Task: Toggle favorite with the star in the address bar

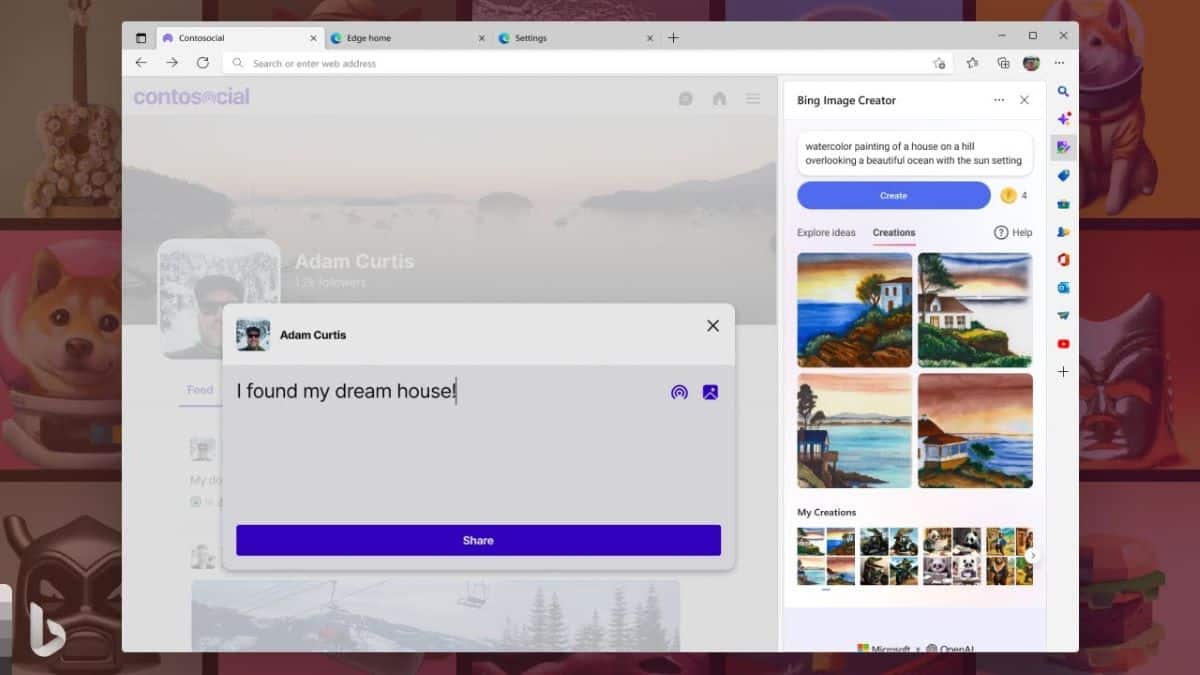Action: (x=972, y=62)
